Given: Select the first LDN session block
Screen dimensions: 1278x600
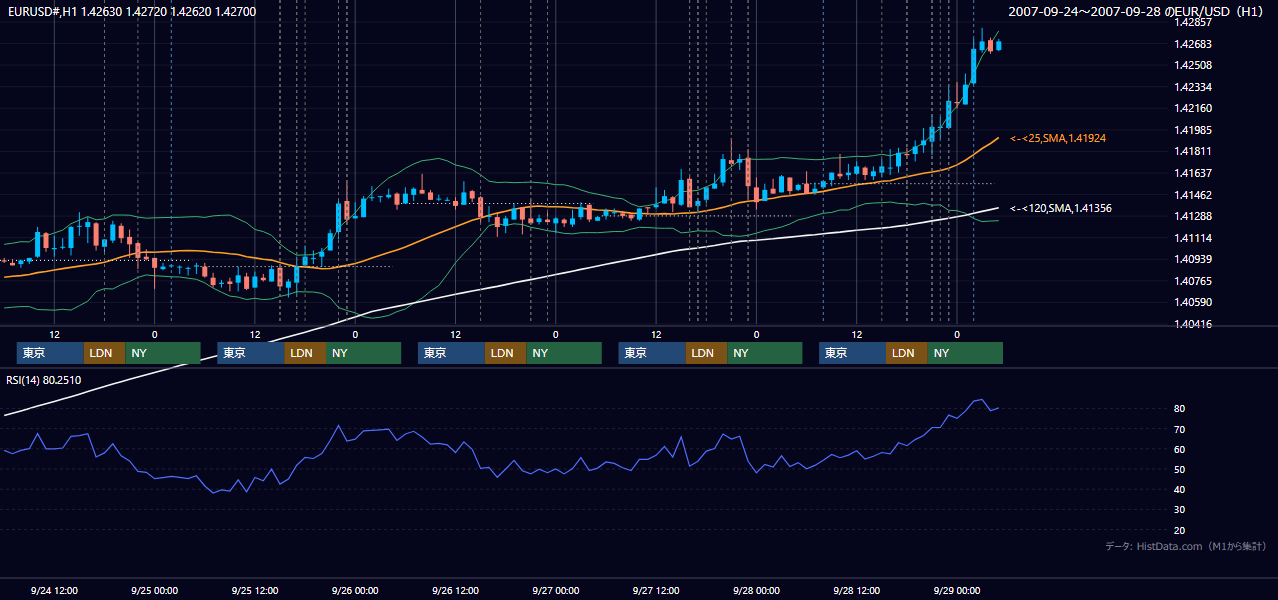Looking at the screenshot, I should (104, 353).
